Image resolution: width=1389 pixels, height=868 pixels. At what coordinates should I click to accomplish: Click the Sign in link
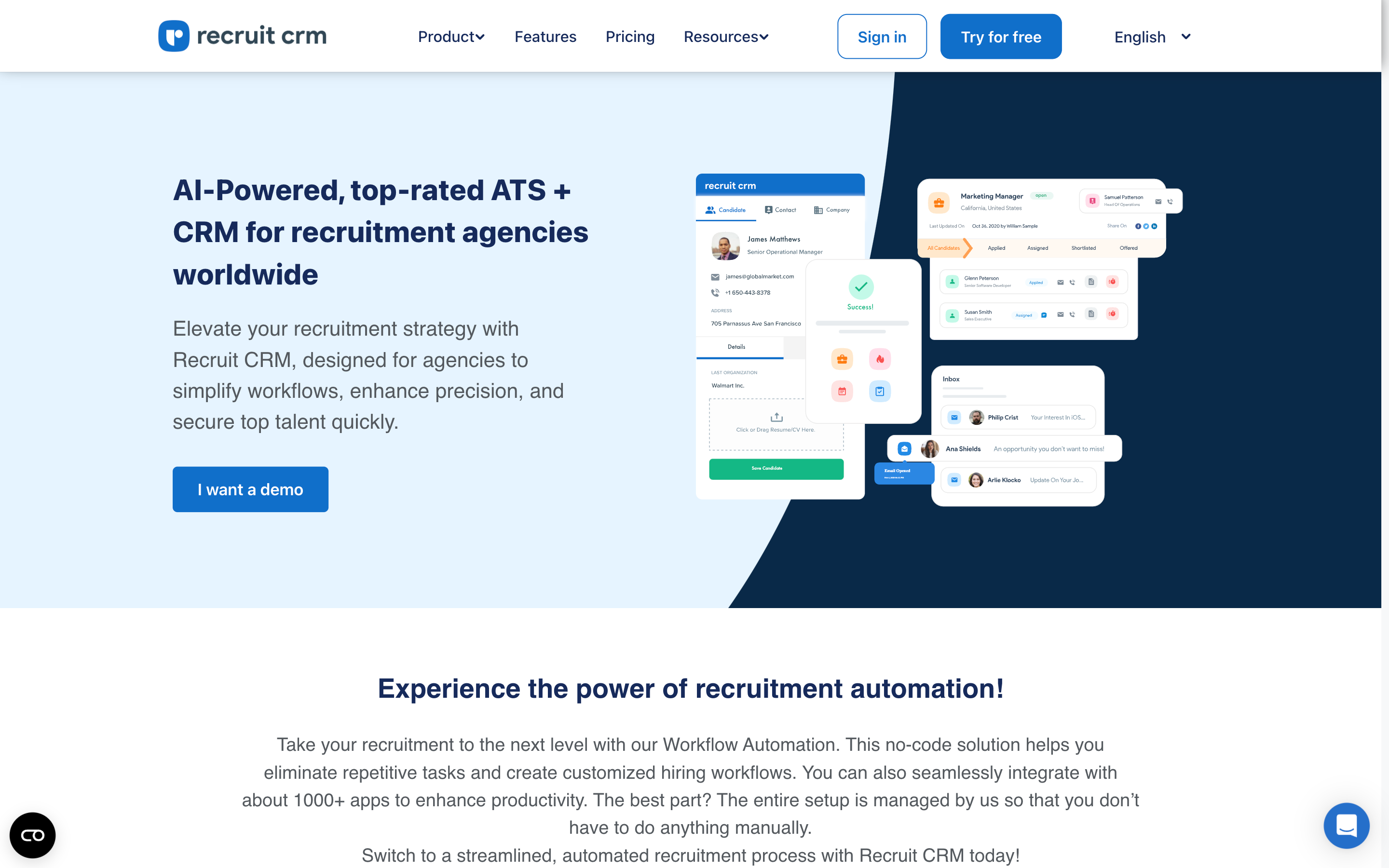pyautogui.click(x=882, y=36)
